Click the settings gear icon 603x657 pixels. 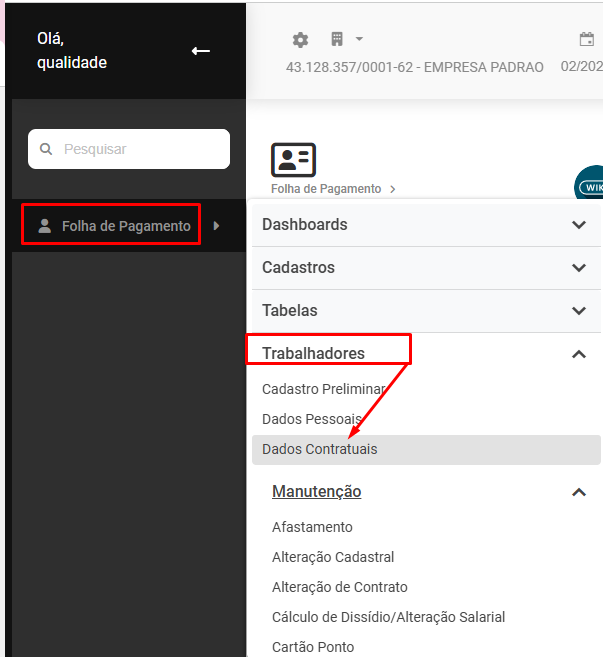(300, 40)
